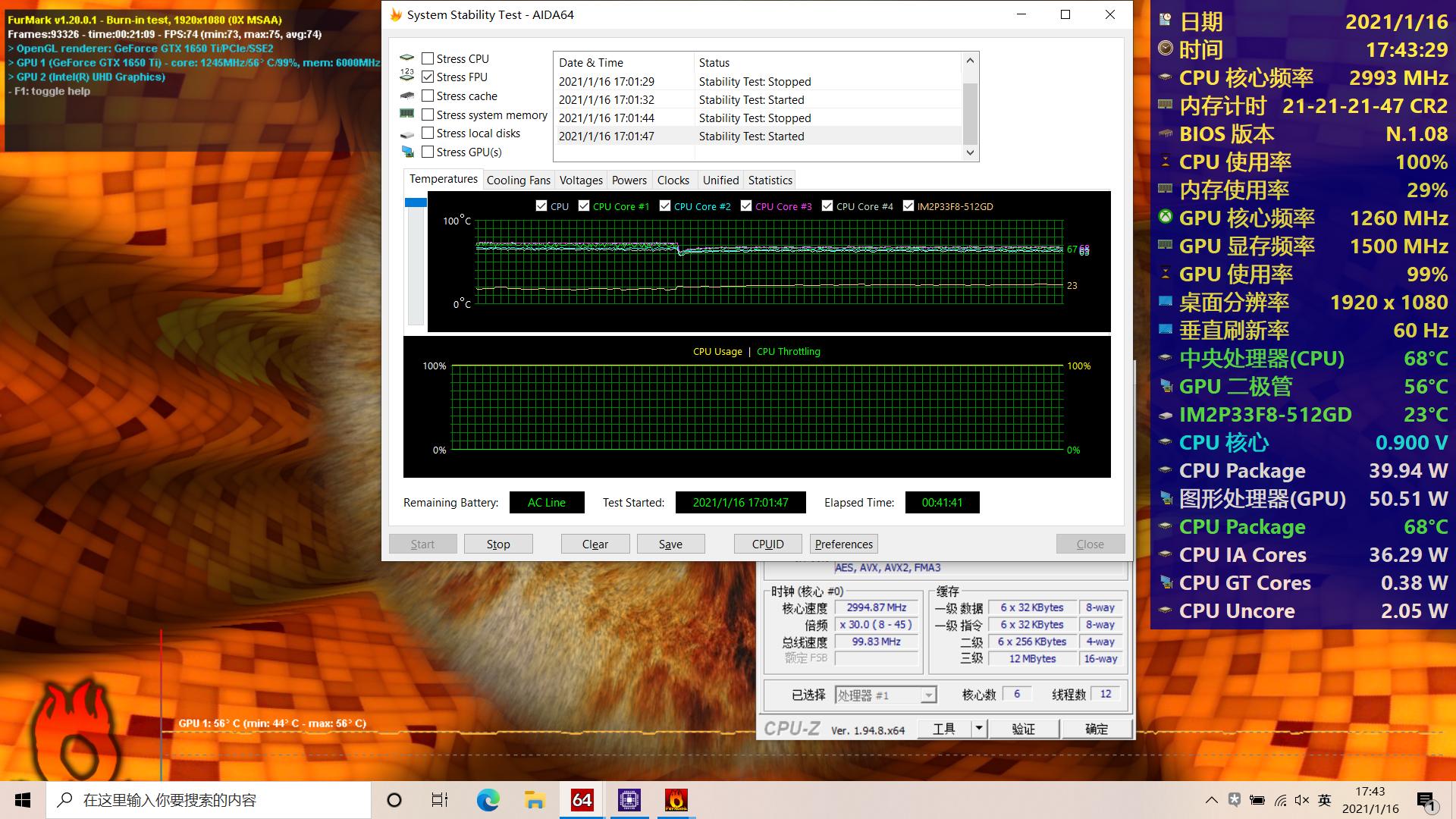This screenshot has height=819, width=1456.
Task: Switch to the Cooling Fans tab
Action: point(518,180)
